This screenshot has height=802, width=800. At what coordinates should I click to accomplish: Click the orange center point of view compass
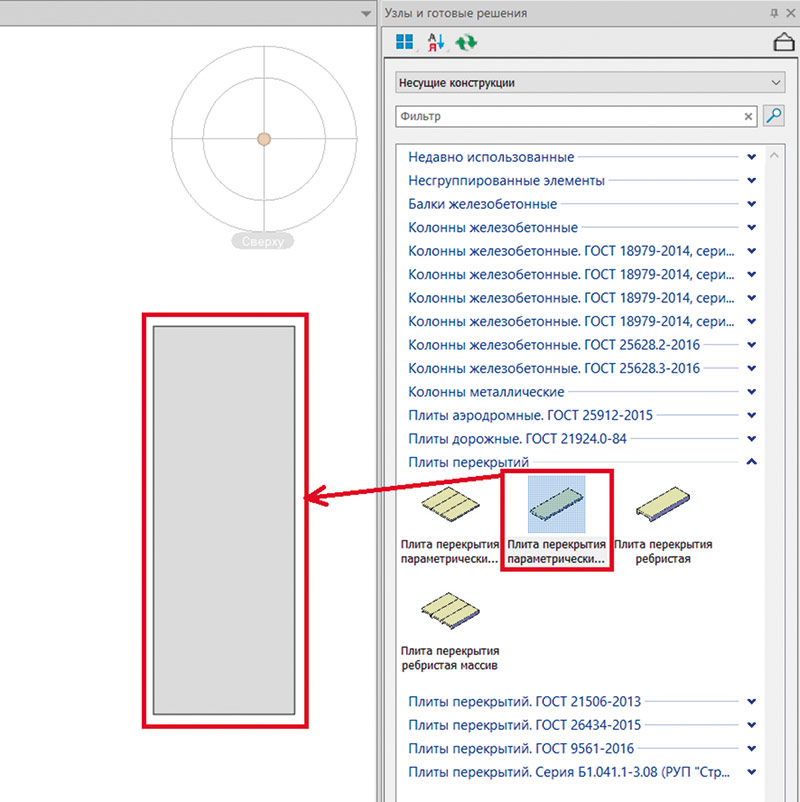click(263, 139)
